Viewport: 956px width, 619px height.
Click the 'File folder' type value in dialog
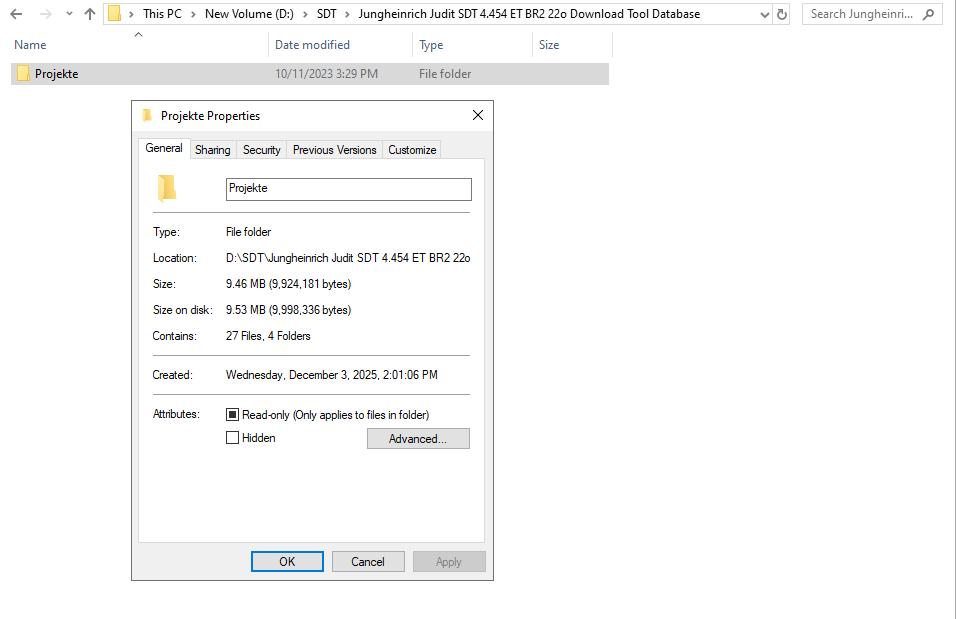click(x=248, y=232)
